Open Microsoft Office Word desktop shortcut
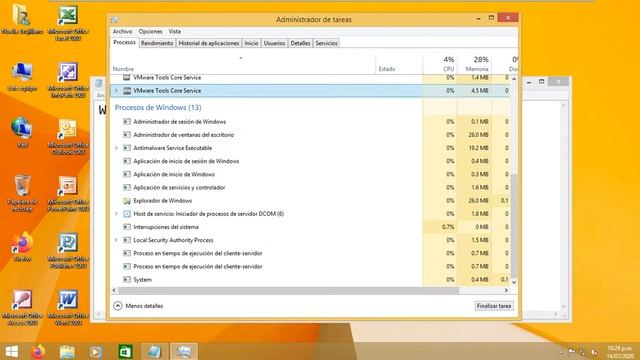The height and width of the screenshot is (360, 640). pos(68,307)
